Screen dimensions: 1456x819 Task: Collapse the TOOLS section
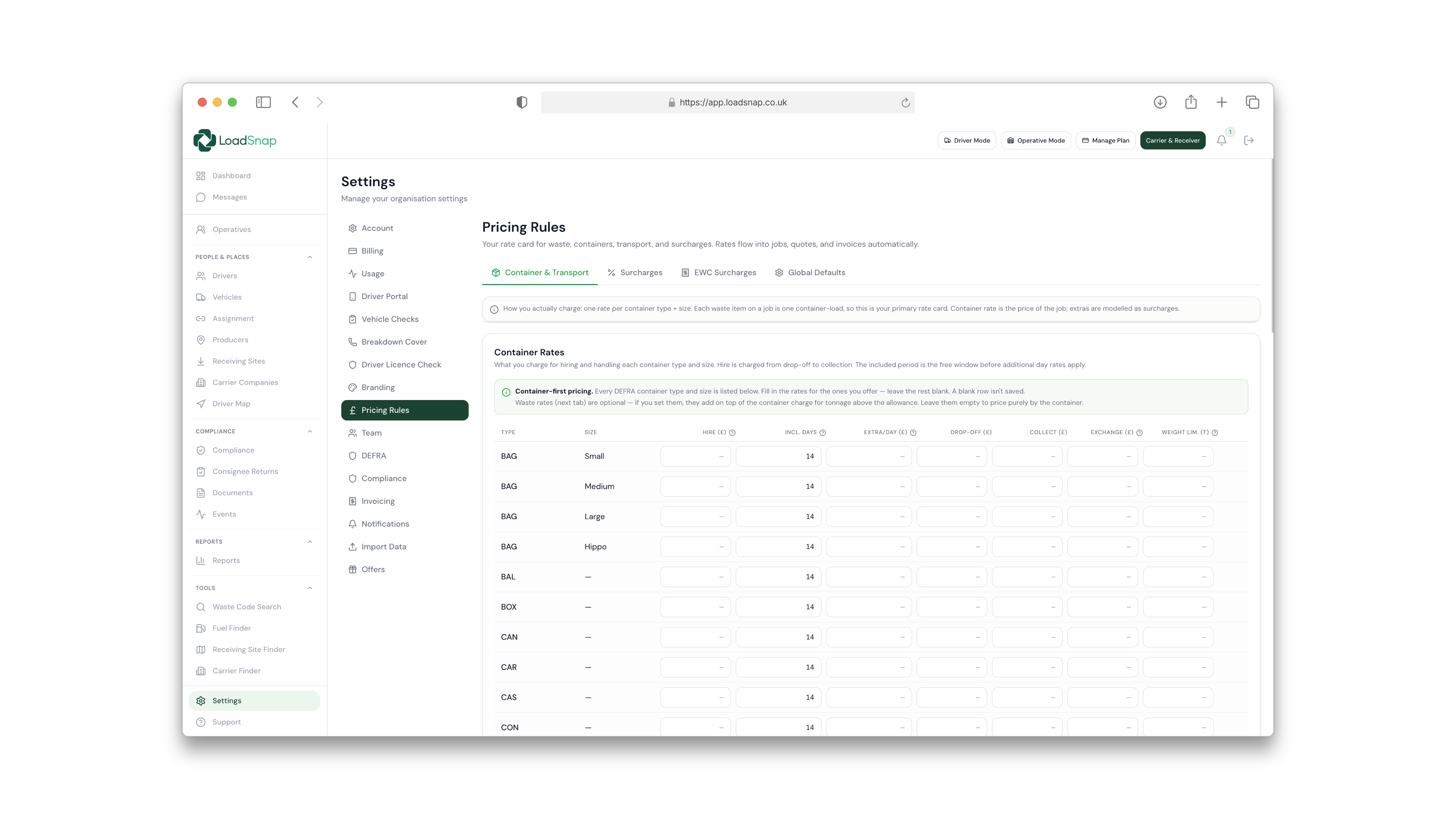(310, 588)
